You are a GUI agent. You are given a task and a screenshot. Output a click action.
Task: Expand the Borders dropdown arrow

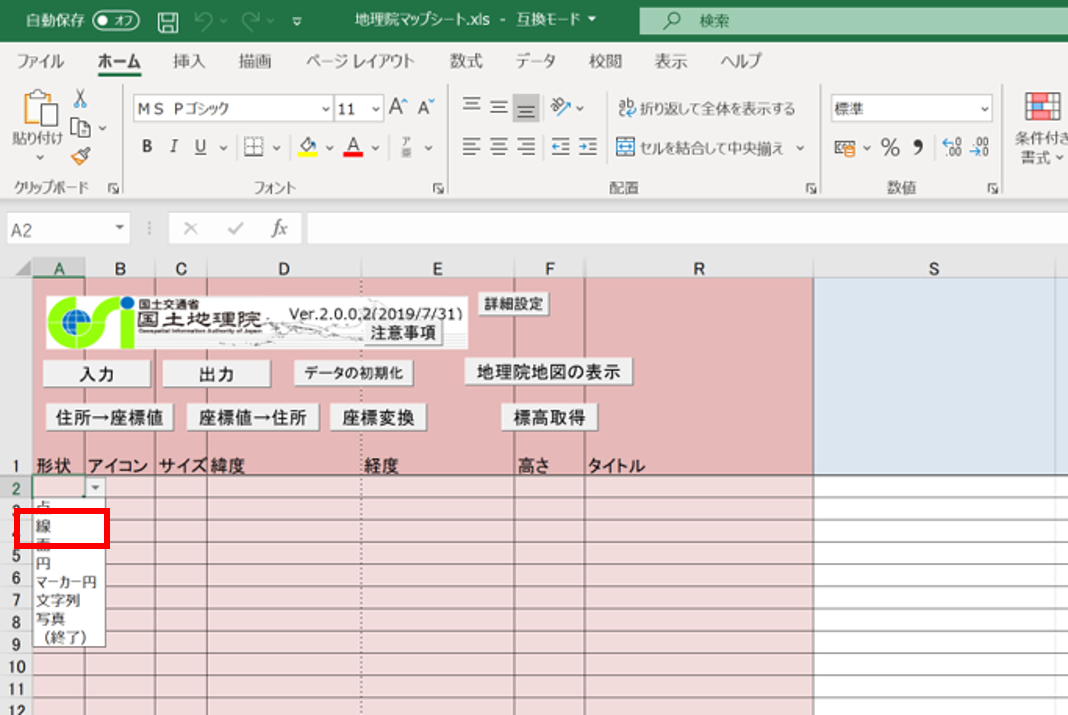277,147
